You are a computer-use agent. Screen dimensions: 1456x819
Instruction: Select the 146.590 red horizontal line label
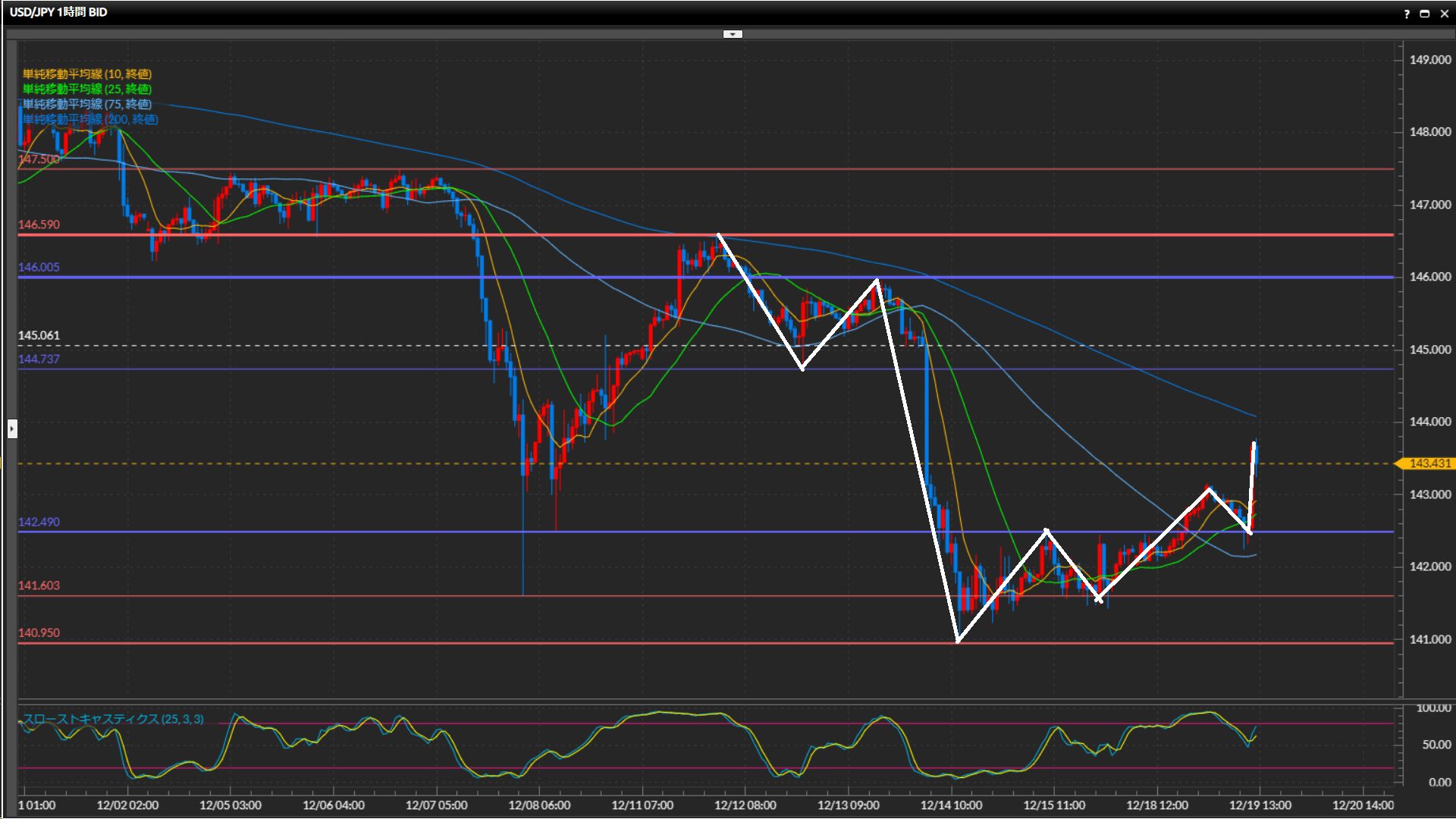click(x=39, y=224)
